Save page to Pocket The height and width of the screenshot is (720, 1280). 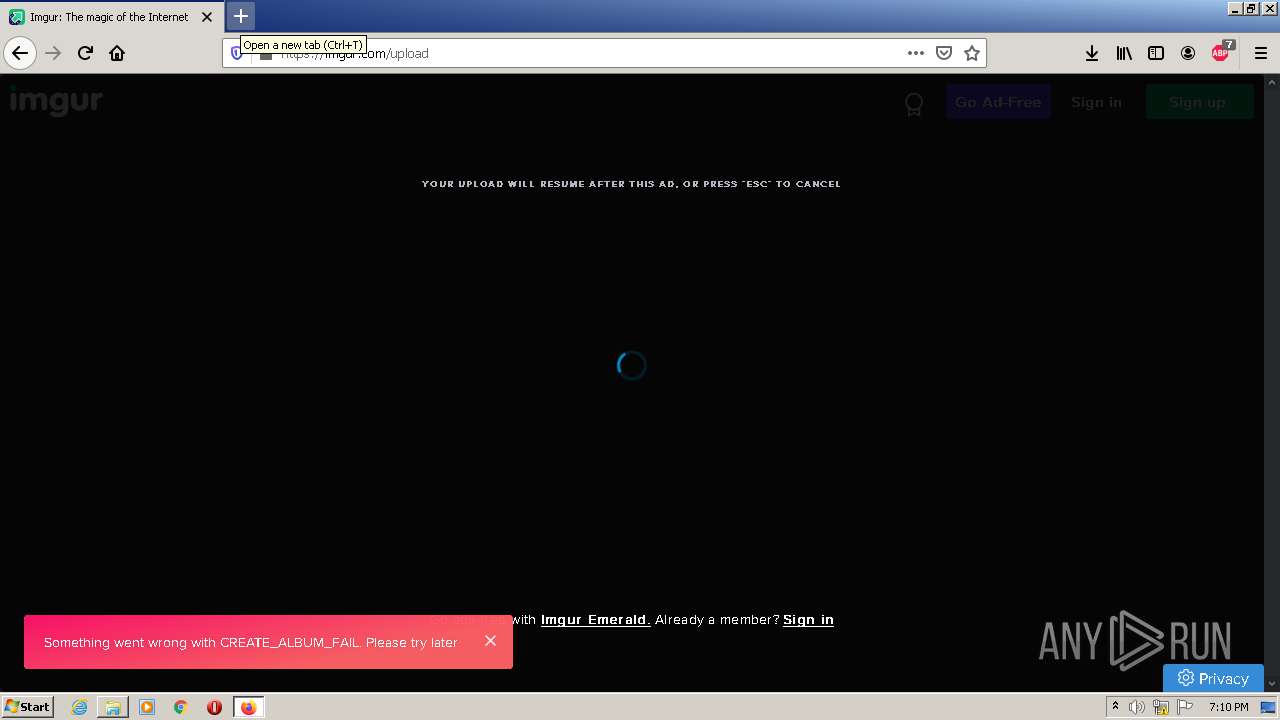[943, 53]
